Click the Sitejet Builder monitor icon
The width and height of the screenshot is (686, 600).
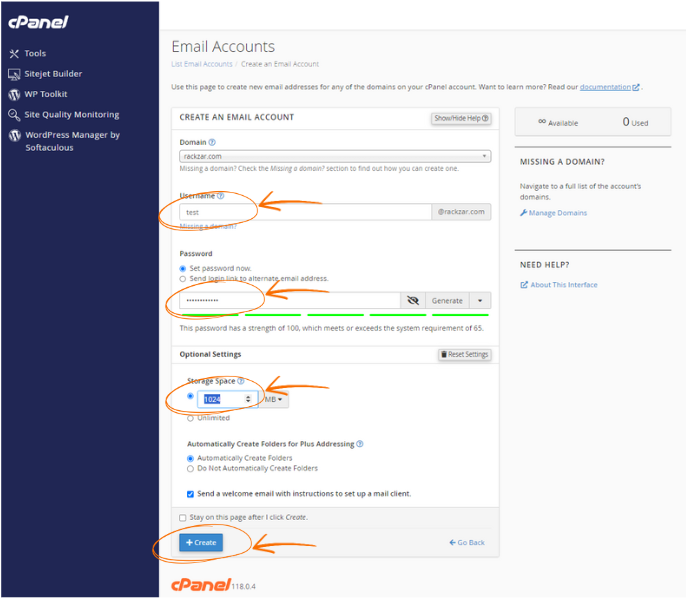coord(14,74)
